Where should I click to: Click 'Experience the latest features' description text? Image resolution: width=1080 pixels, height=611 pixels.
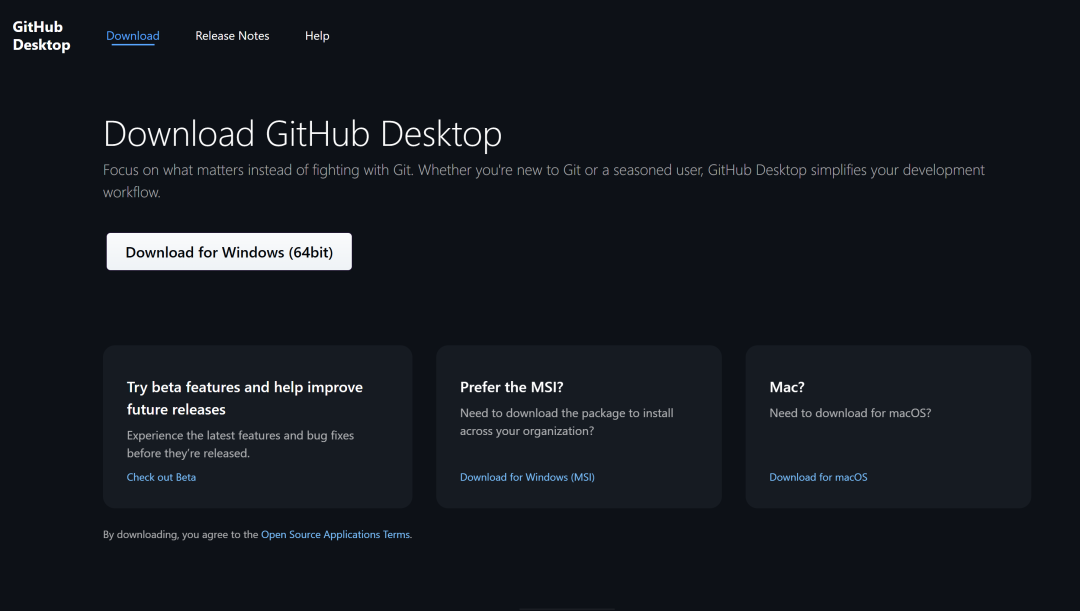pyautogui.click(x=240, y=444)
